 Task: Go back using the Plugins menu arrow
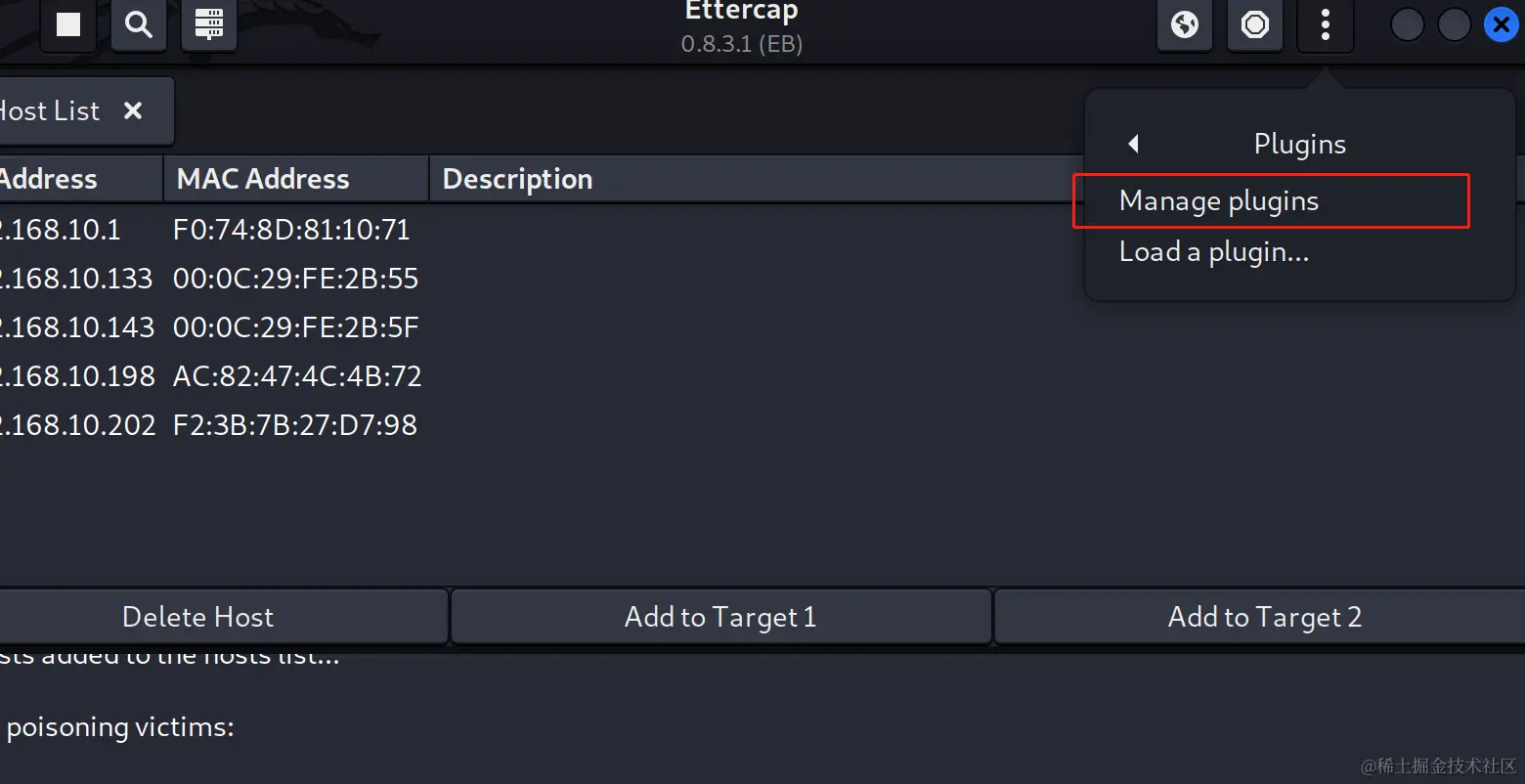[1134, 144]
